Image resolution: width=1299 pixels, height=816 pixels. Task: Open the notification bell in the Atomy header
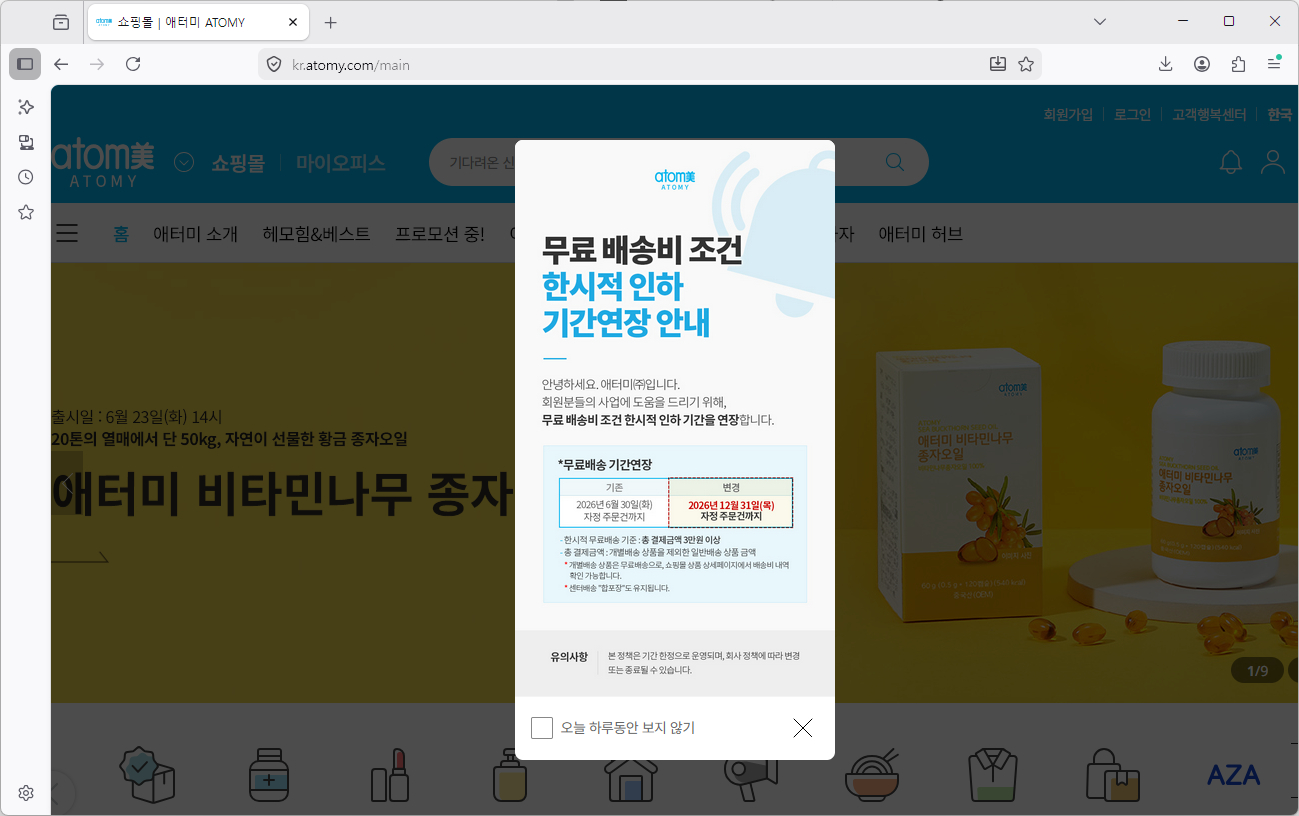[1231, 162]
